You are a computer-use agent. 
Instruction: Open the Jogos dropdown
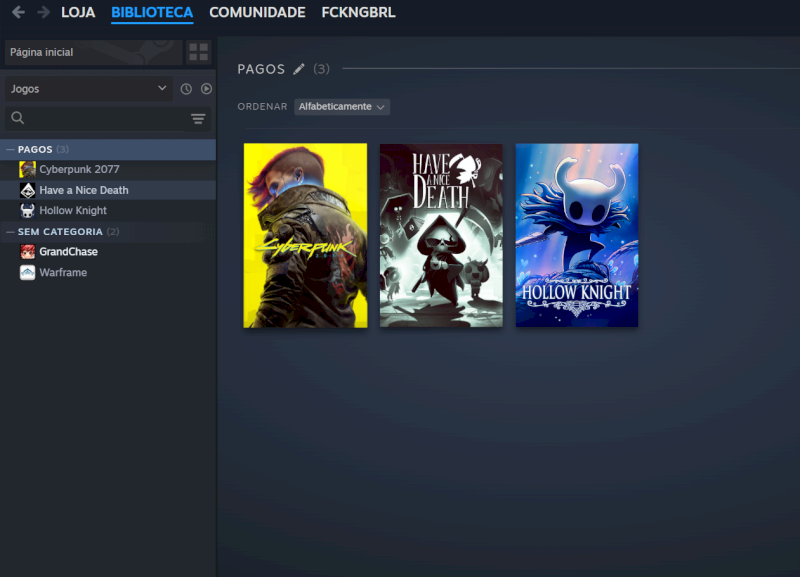[x=89, y=89]
